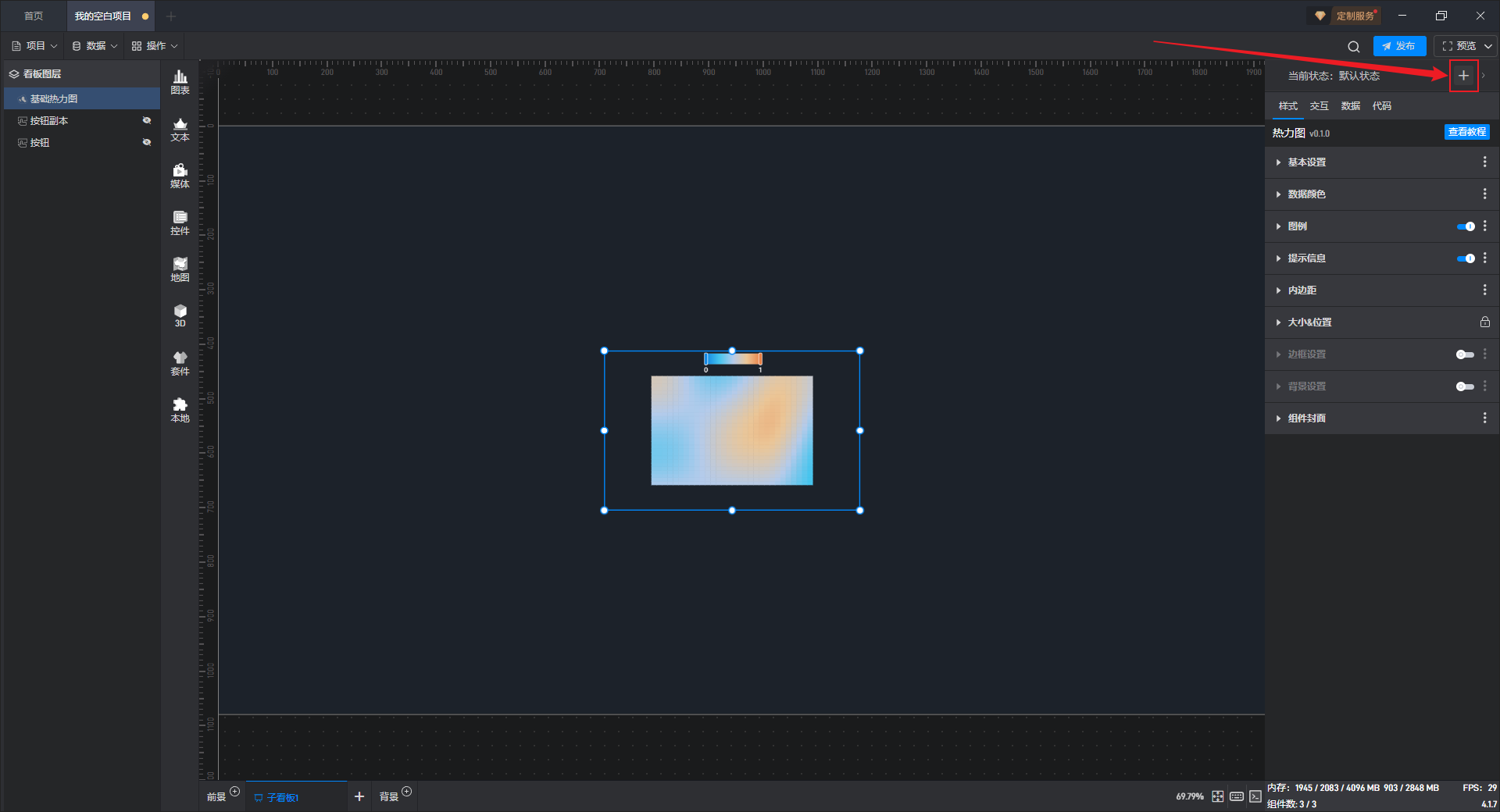Switch to the 数据 tab in properties panel
The width and height of the screenshot is (1500, 812).
(x=1351, y=106)
